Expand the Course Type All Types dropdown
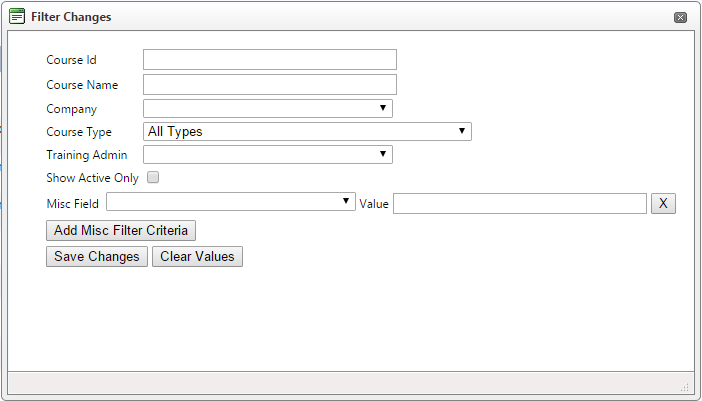Screen dimensions: 702x401 [x=307, y=132]
